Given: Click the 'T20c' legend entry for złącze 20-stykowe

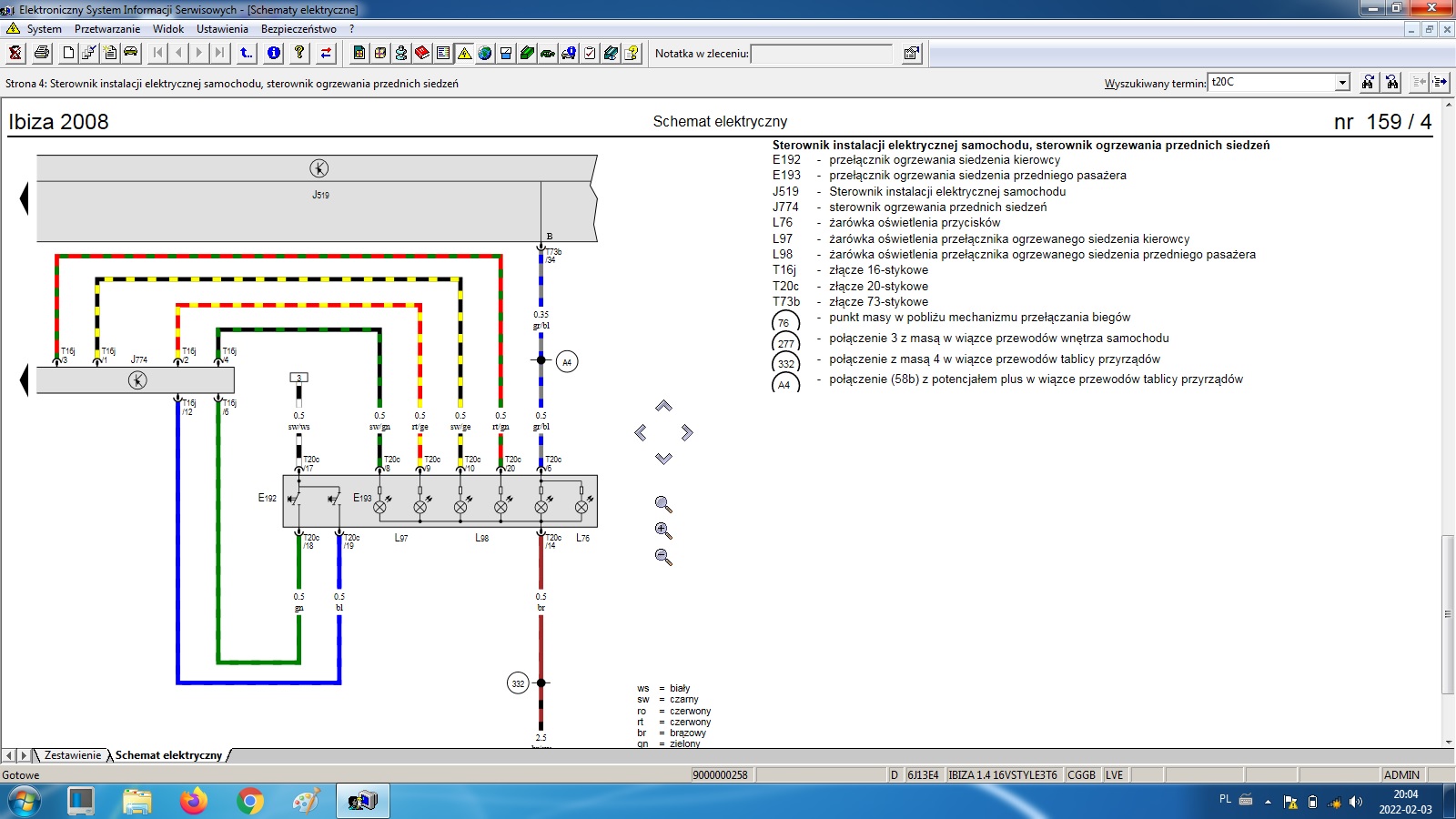Looking at the screenshot, I should [786, 286].
